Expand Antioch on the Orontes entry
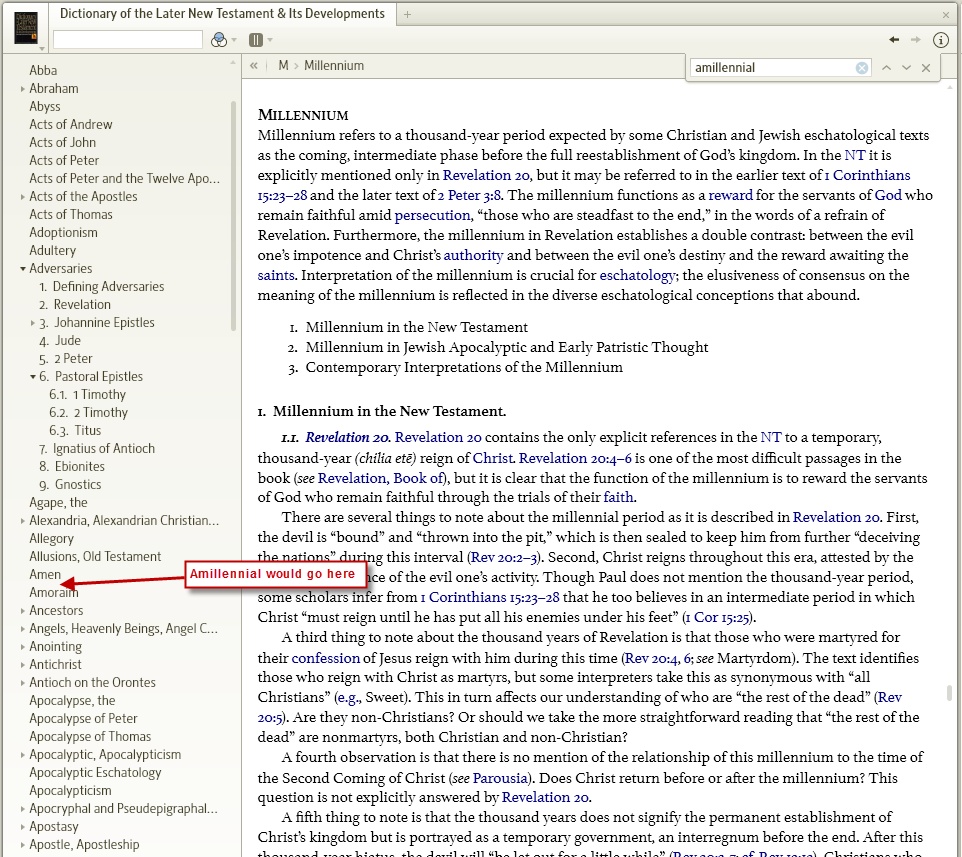The width and height of the screenshot is (962, 857). [23, 683]
